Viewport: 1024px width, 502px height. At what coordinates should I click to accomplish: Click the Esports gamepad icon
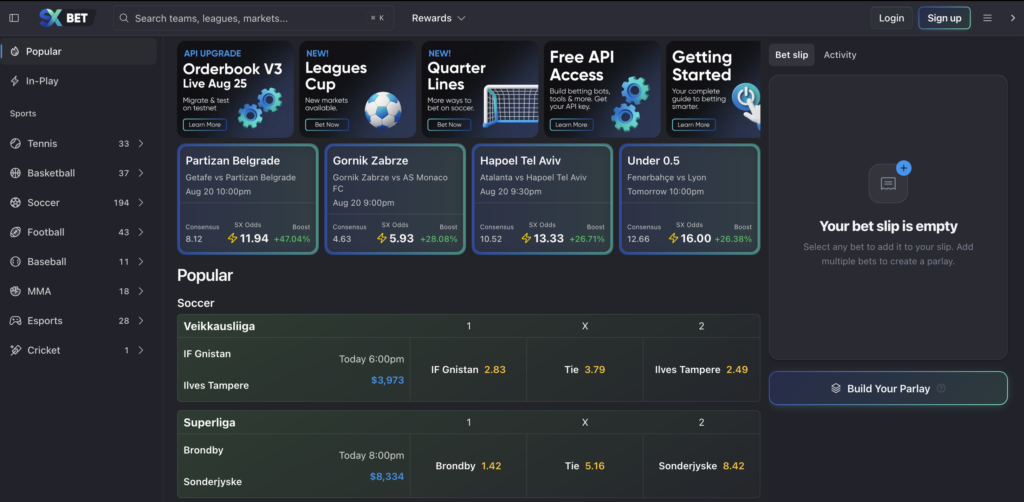15,321
